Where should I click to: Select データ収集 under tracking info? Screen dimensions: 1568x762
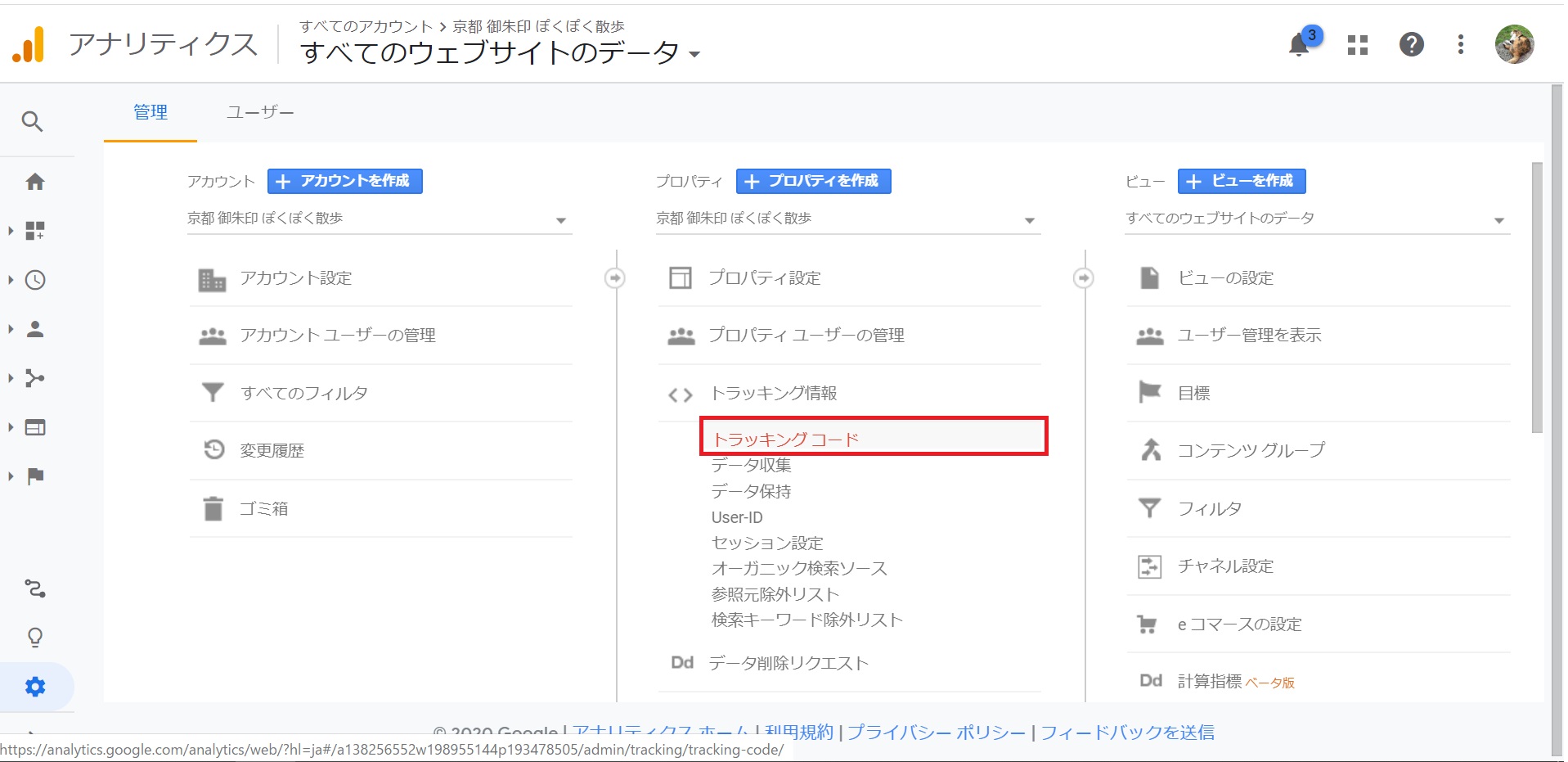pyautogui.click(x=751, y=466)
